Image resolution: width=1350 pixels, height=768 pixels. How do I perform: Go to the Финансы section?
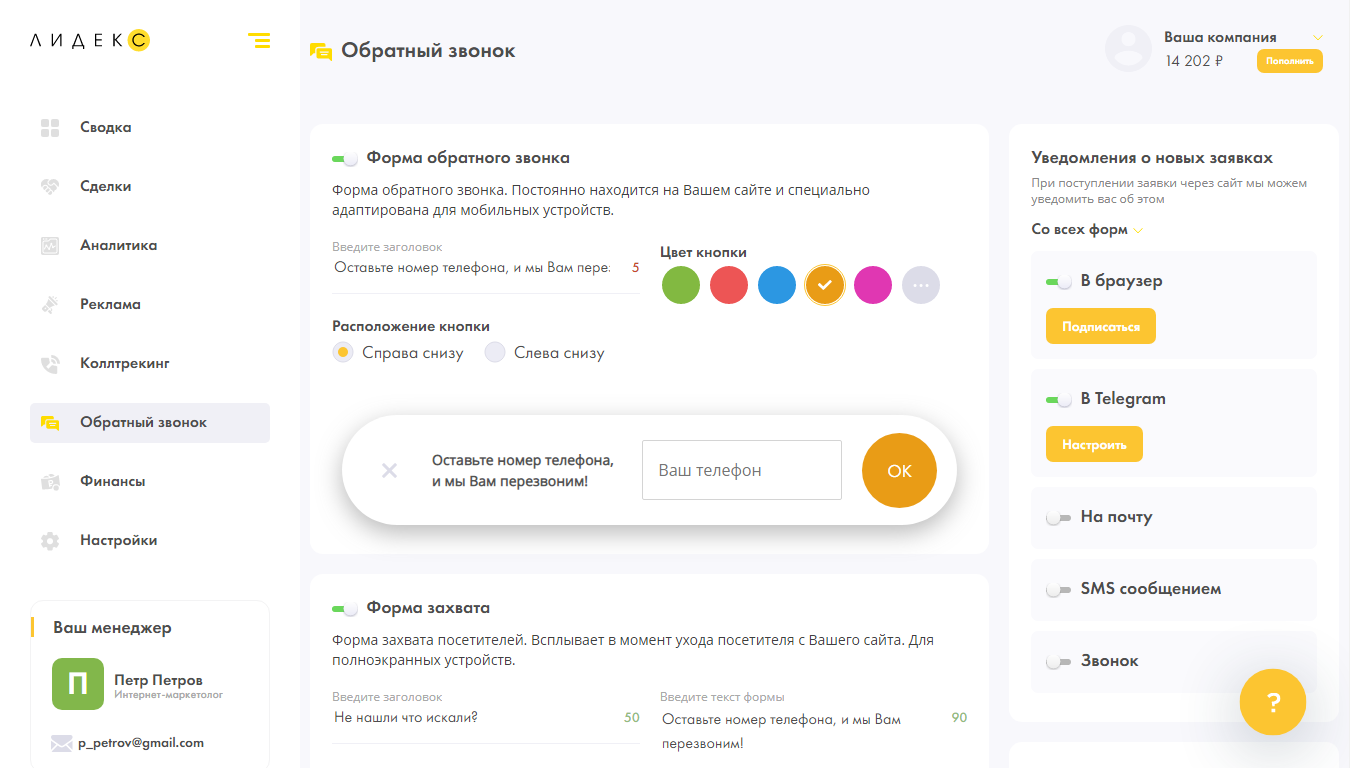tap(113, 482)
